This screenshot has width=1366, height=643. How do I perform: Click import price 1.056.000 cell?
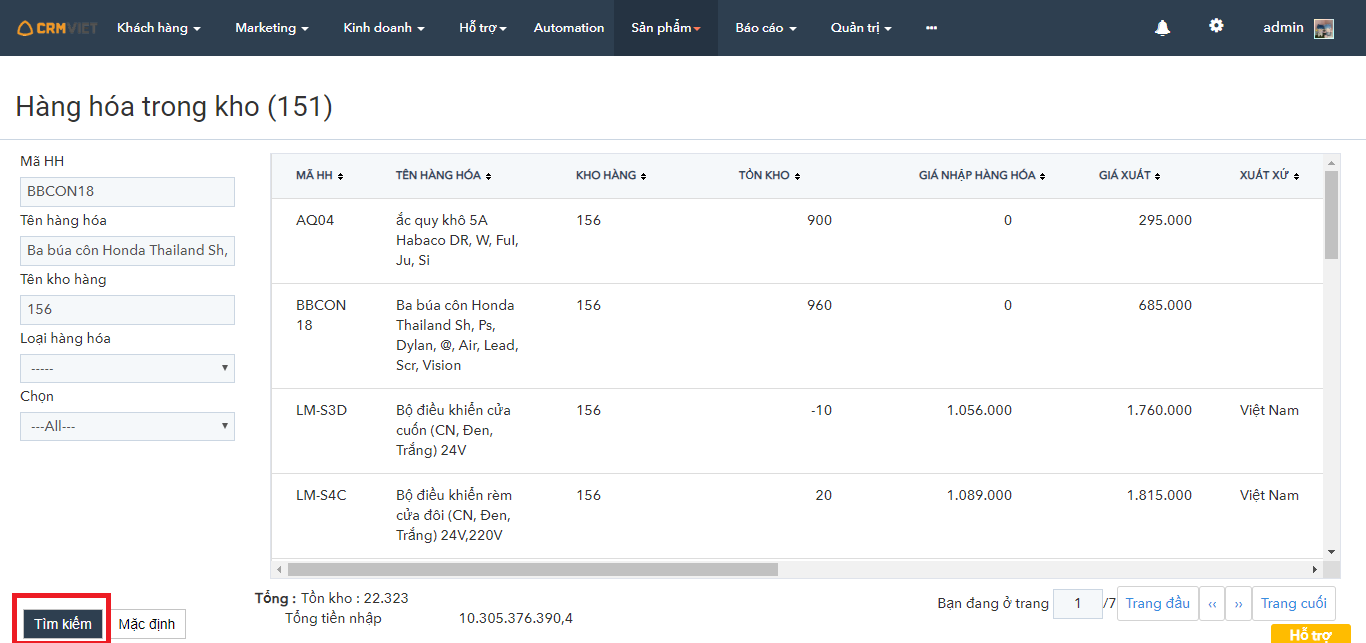click(x=979, y=410)
